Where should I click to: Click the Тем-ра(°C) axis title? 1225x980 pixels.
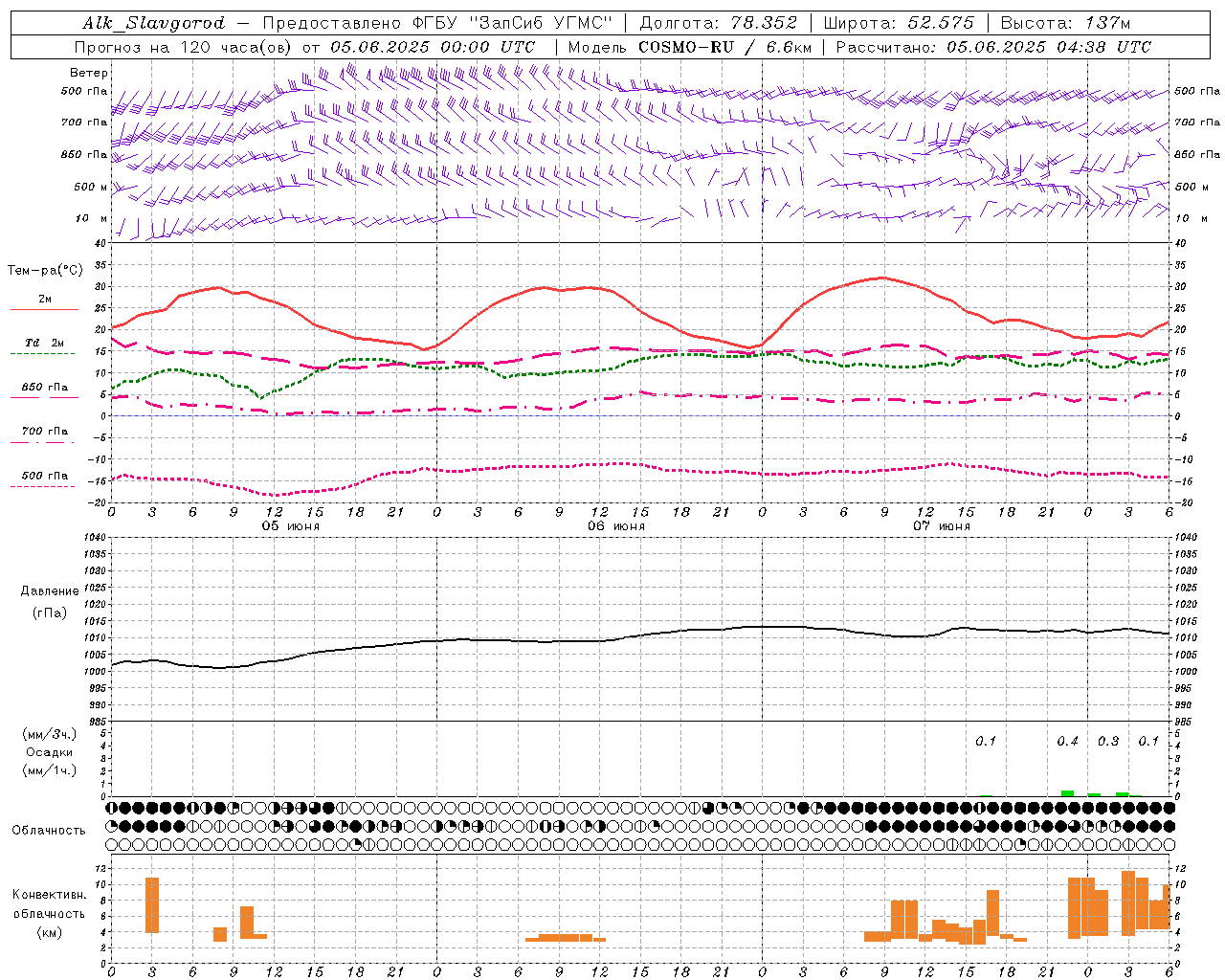point(45,271)
